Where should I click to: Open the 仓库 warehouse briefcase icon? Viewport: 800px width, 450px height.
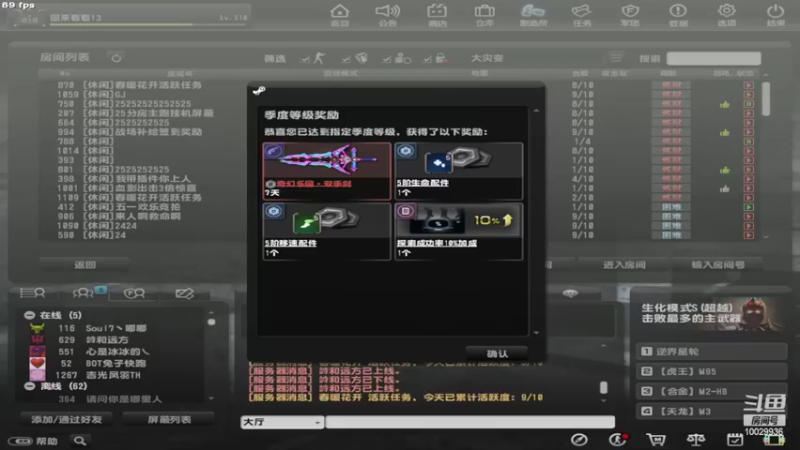coord(484,15)
